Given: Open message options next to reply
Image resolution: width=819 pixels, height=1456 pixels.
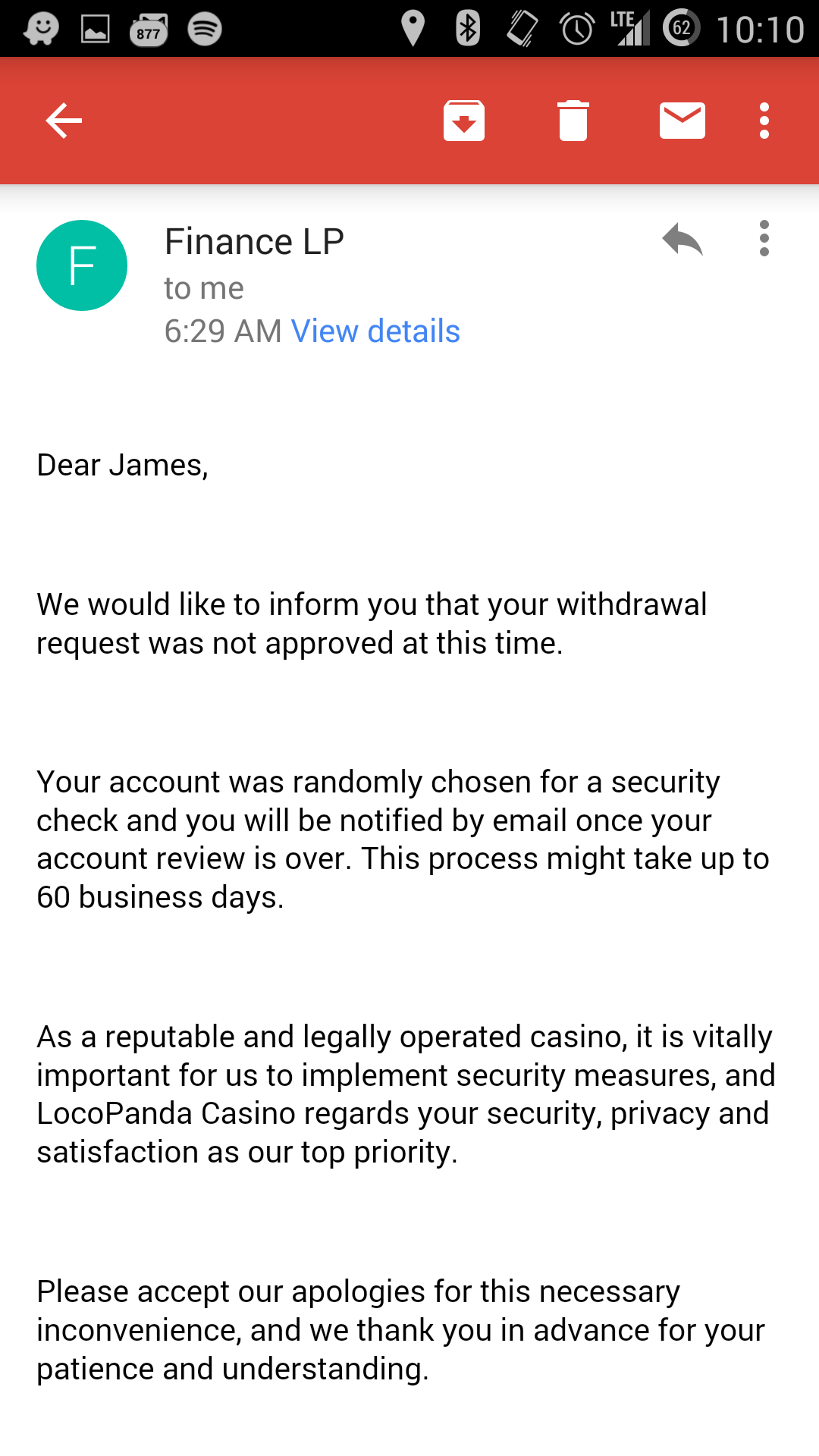Looking at the screenshot, I should tap(764, 239).
